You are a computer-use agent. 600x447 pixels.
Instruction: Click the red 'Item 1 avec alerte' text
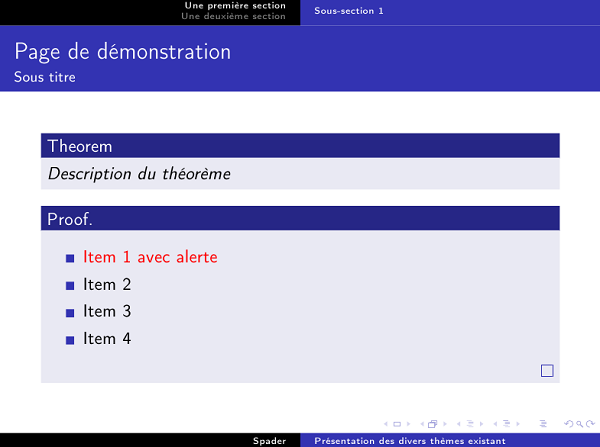(150, 257)
